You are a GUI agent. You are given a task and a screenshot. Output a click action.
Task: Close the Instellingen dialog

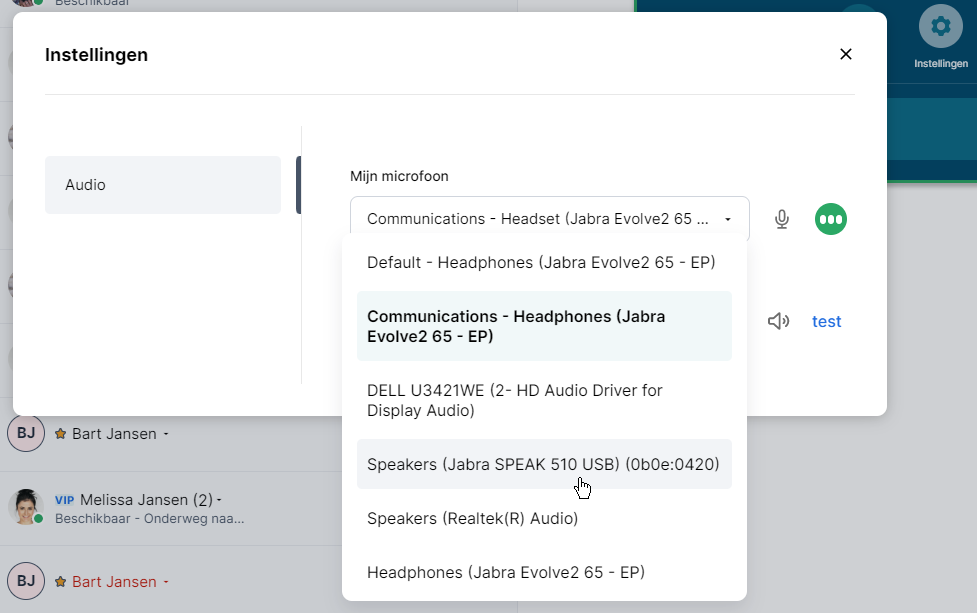click(x=846, y=54)
